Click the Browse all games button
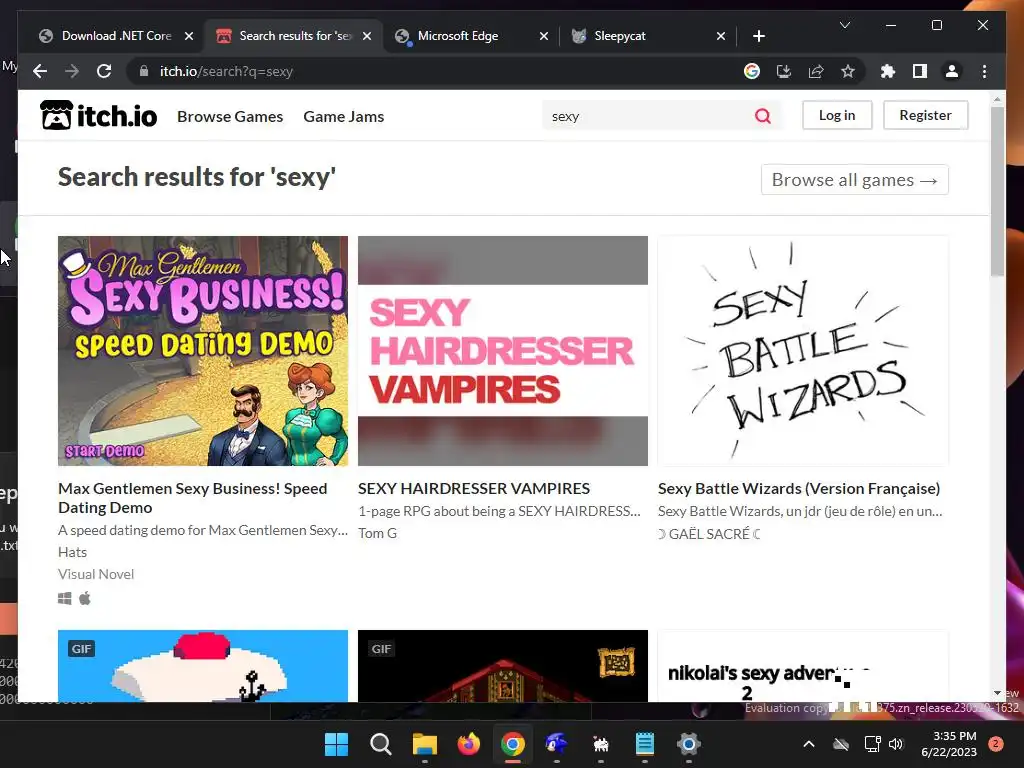Screen dimensions: 1024x768 (854, 180)
